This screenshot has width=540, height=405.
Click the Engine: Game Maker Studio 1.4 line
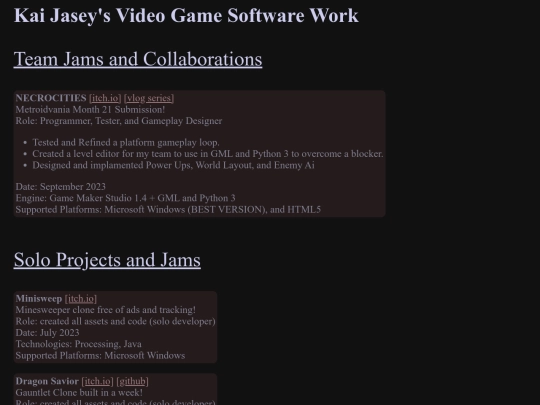125,198
